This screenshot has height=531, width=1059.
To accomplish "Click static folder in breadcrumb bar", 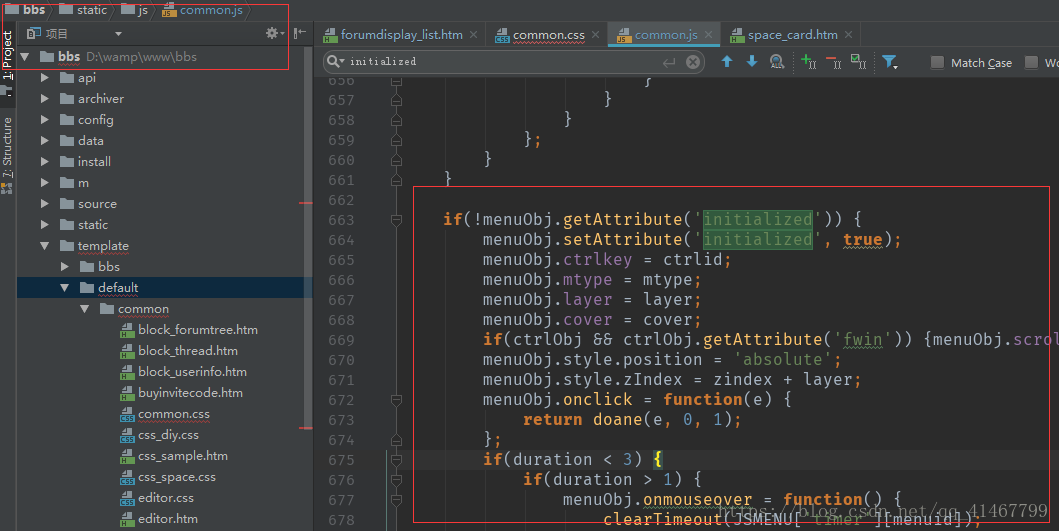I will click(x=83, y=9).
